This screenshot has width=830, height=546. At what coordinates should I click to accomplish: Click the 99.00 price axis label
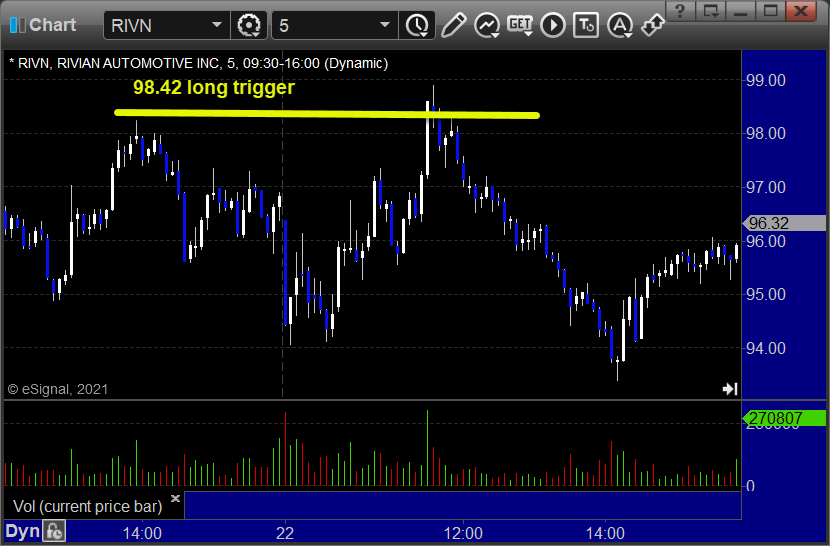[x=765, y=80]
